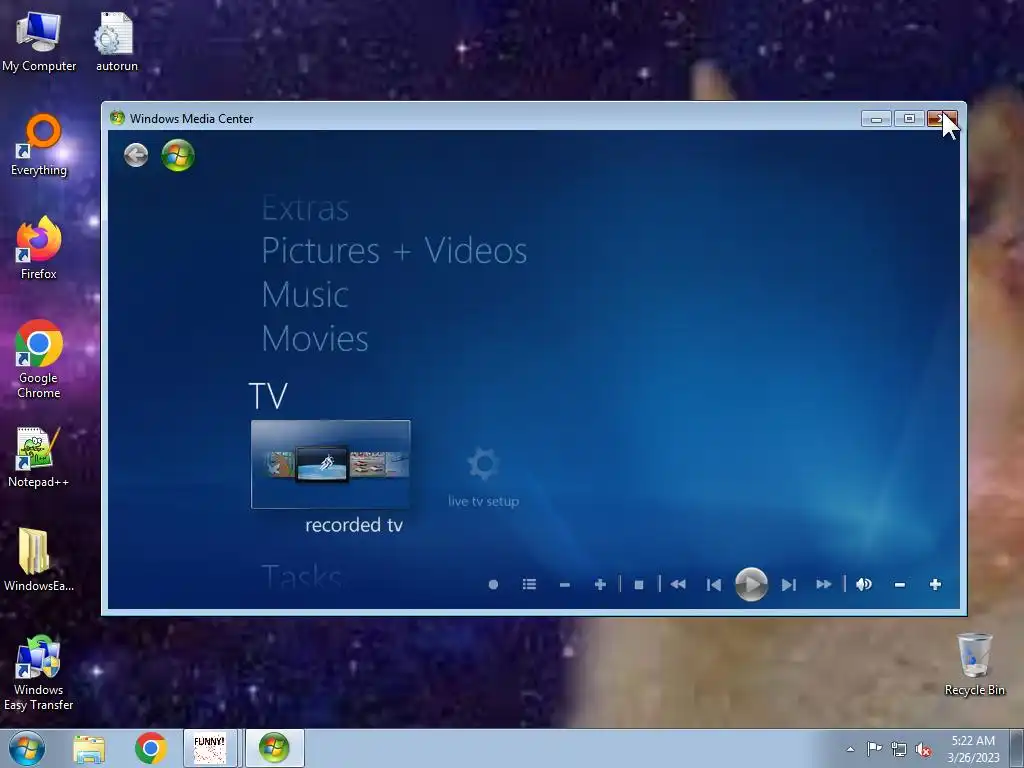Select Music menu item
The height and width of the screenshot is (768, 1024).
(305, 295)
